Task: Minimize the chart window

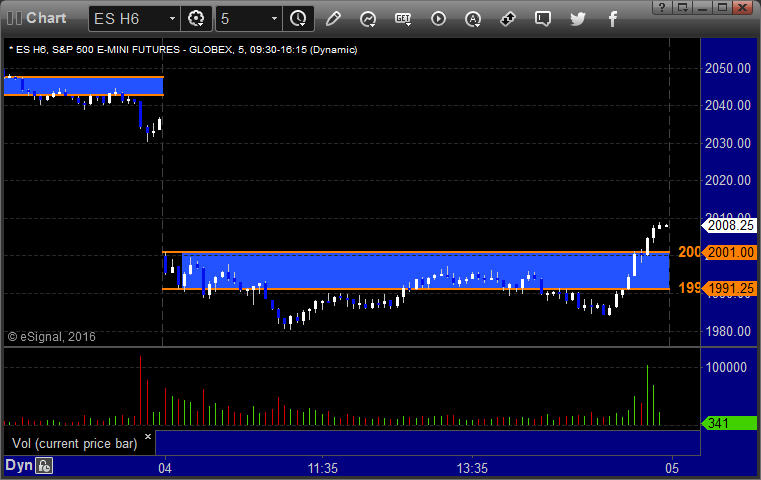Action: pos(702,7)
